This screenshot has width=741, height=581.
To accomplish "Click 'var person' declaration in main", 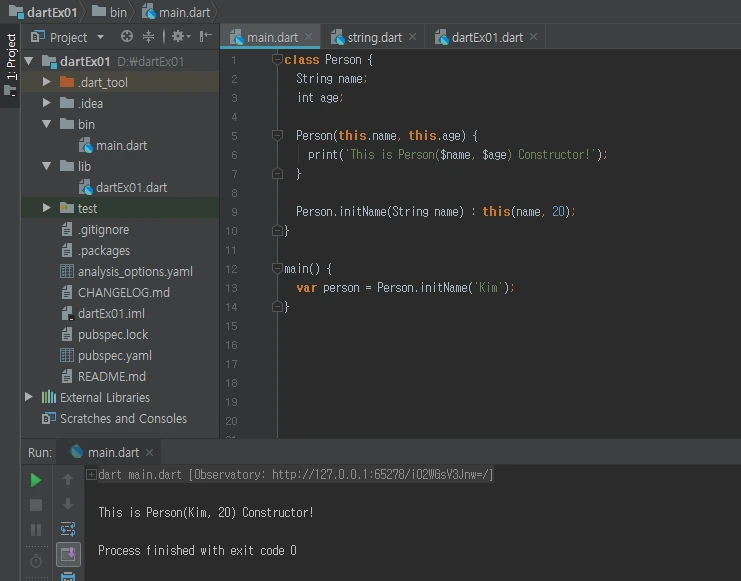I will tap(327, 287).
